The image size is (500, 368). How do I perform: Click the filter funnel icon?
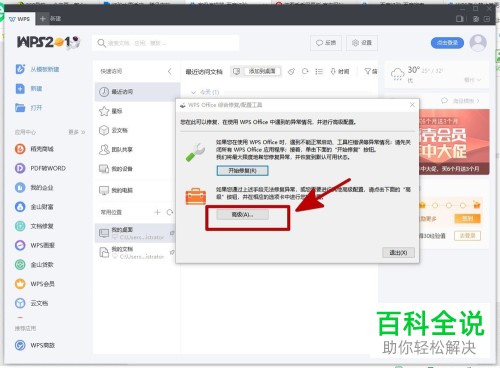[367, 71]
